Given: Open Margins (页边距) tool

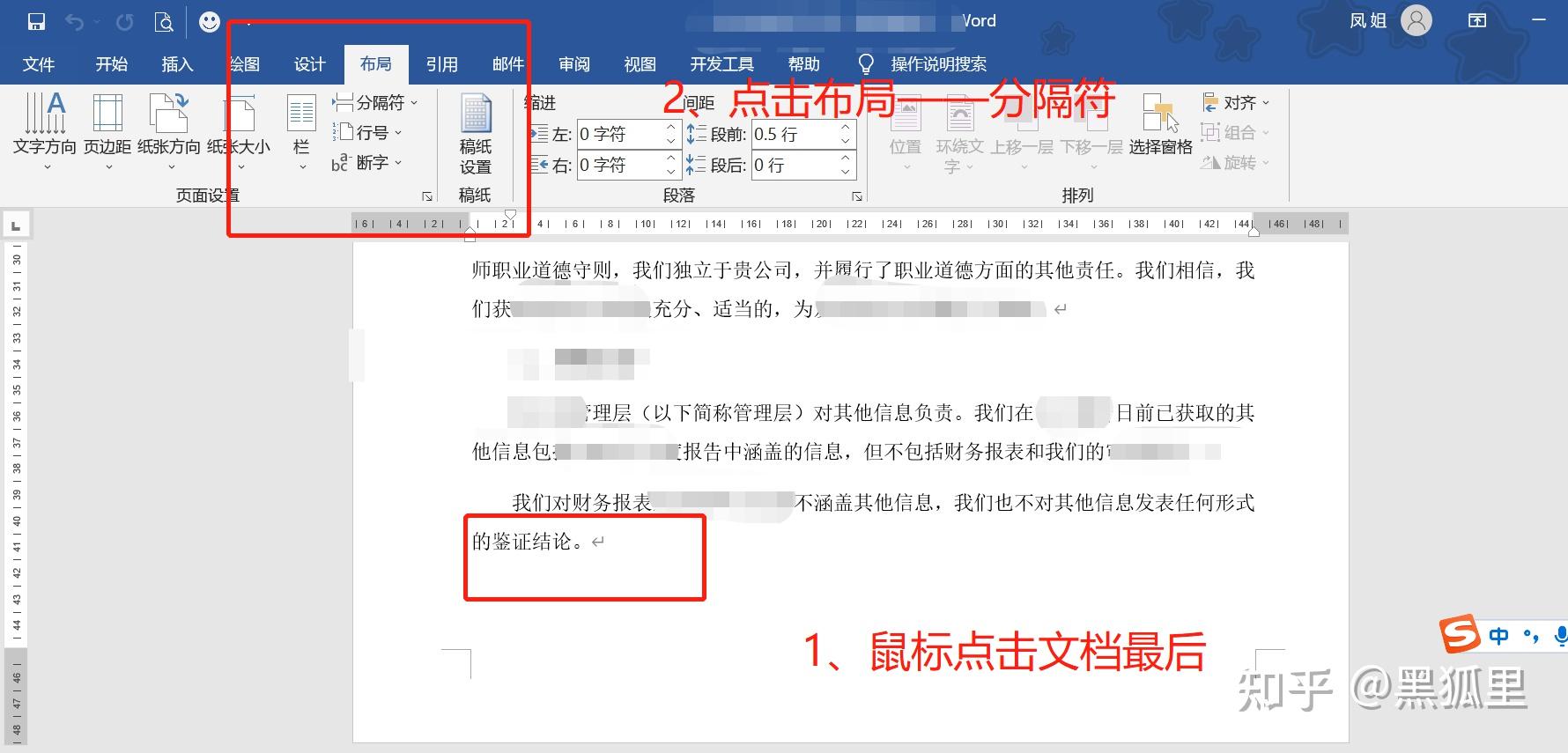Looking at the screenshot, I should pos(107,132).
